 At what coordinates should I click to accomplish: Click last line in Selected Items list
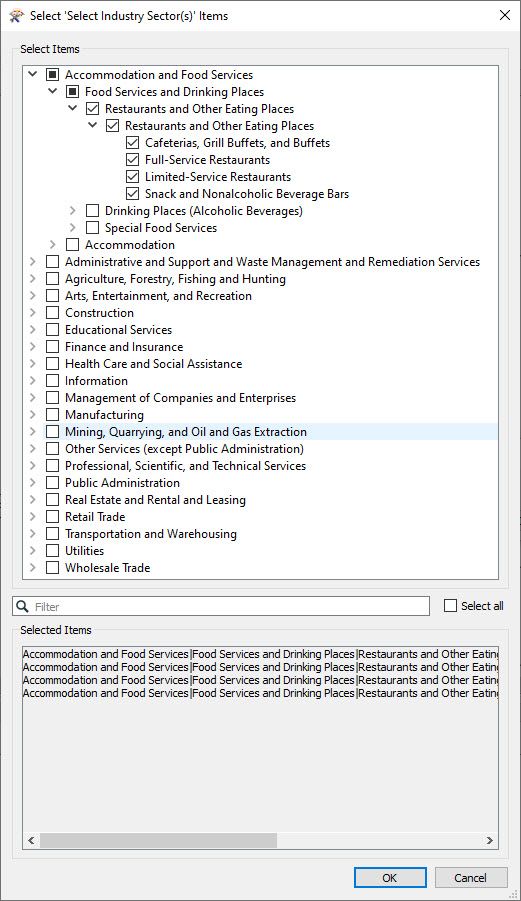tap(261, 693)
